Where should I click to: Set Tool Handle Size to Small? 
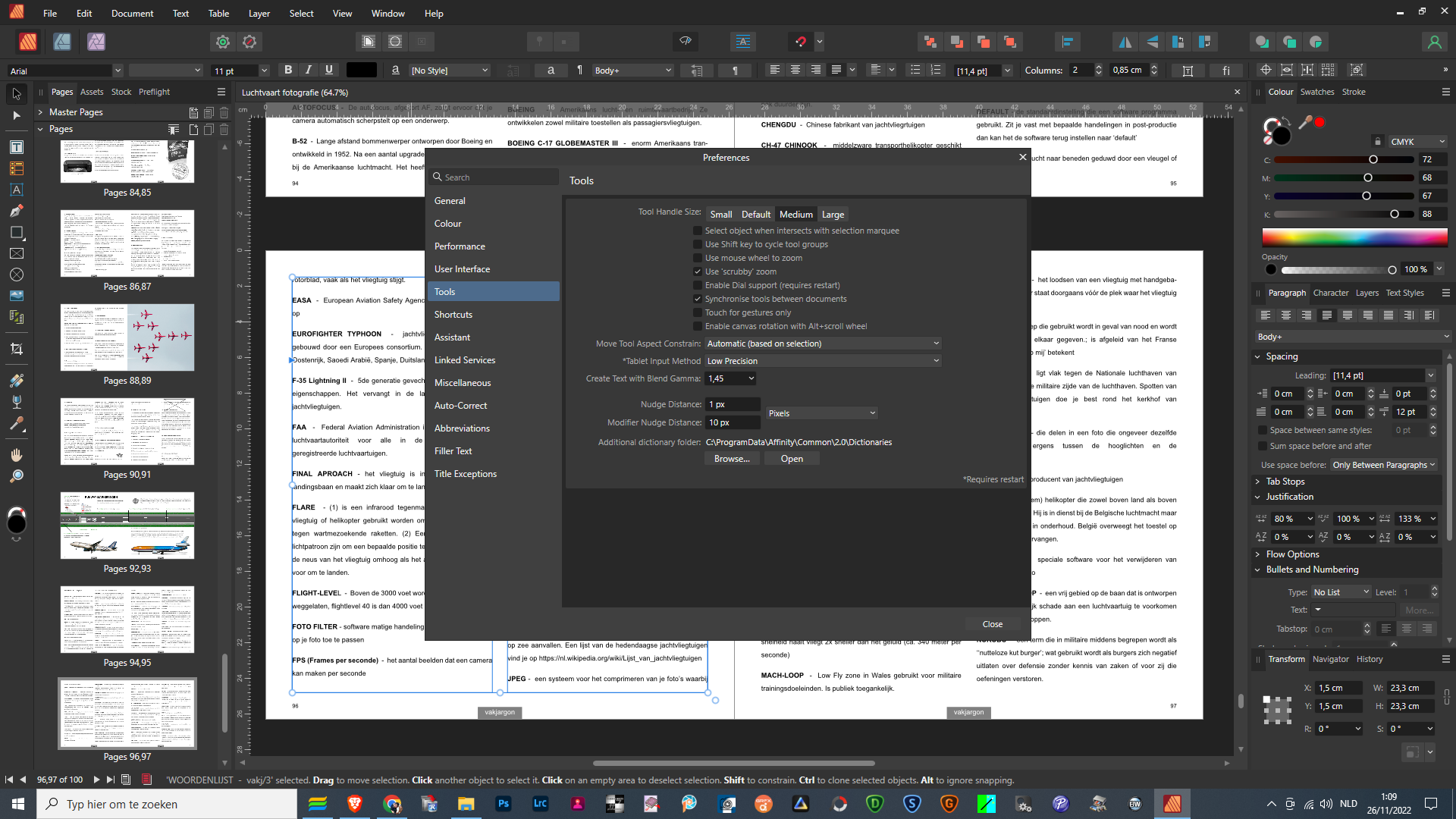click(x=721, y=215)
